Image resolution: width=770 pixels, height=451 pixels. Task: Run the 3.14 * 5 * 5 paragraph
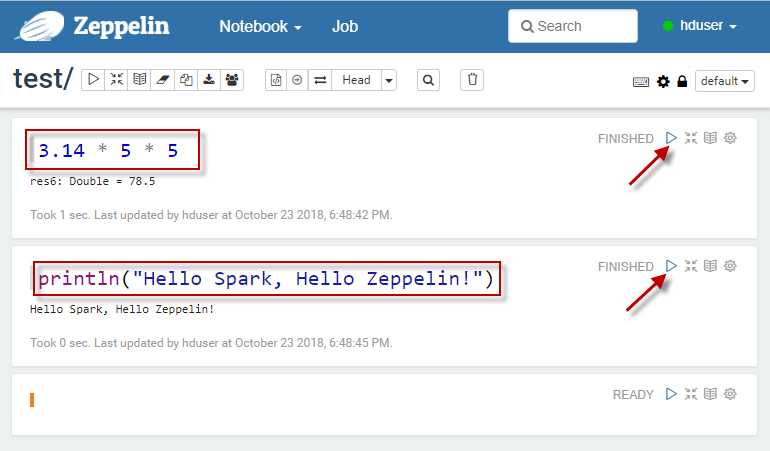(671, 138)
